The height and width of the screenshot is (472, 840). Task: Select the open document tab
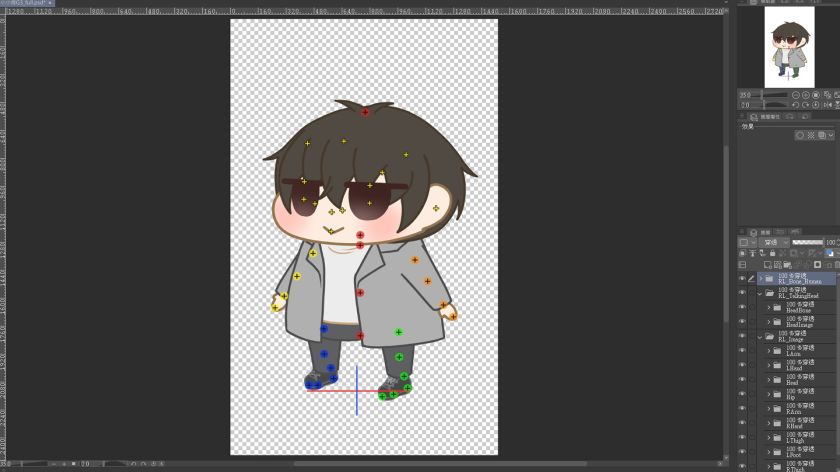pos(27,3)
